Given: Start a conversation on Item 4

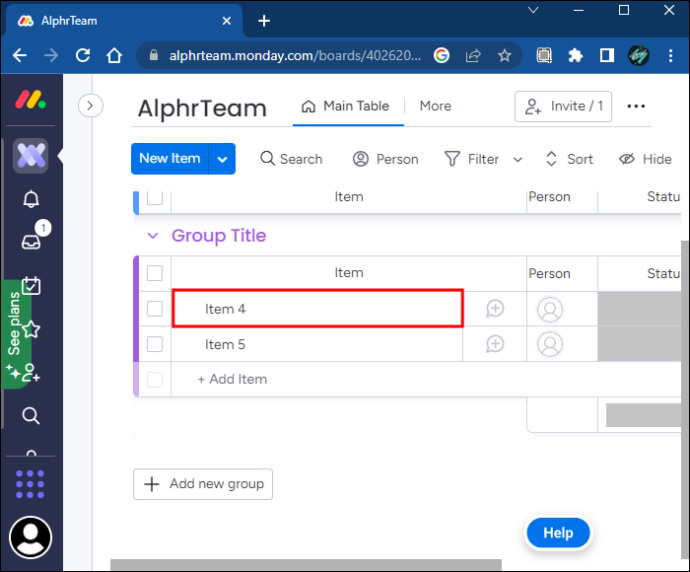Looking at the screenshot, I should pos(495,308).
